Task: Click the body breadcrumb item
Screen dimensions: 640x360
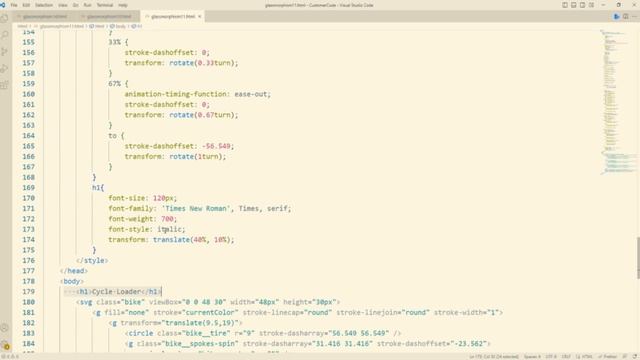Action: [x=118, y=26]
